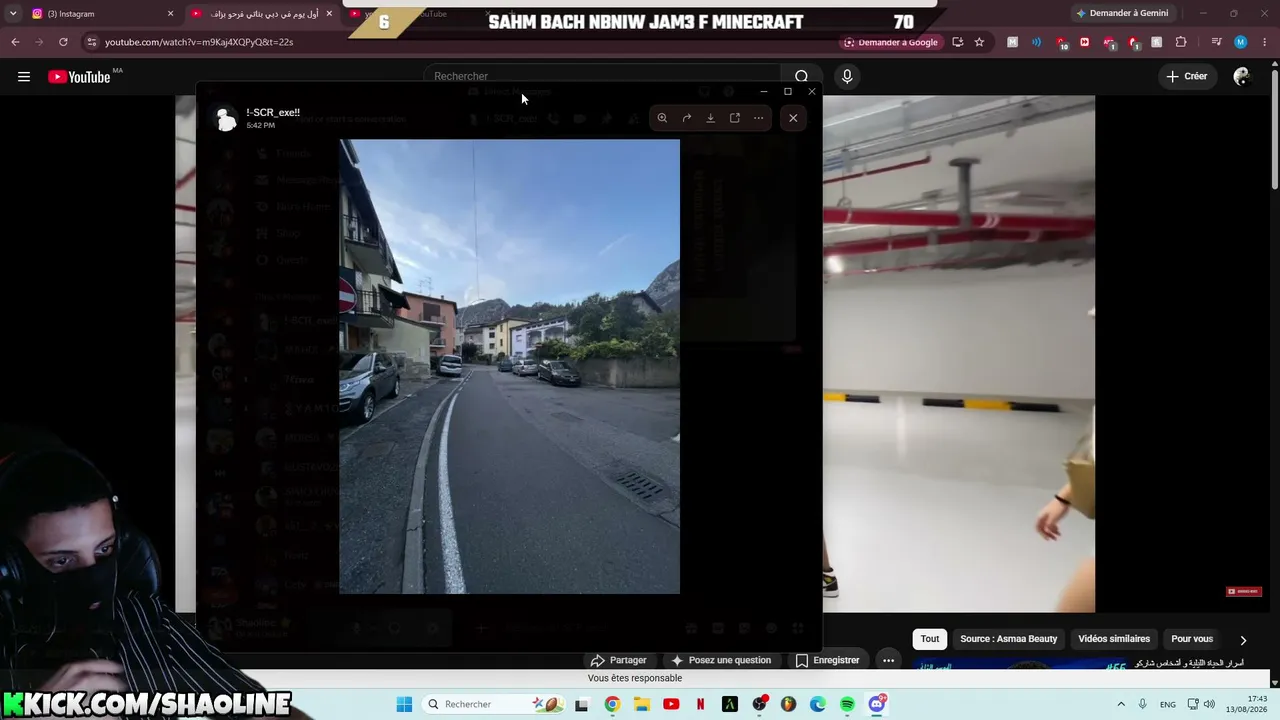Viewport: 1280px width, 720px height.
Task: Switch the ENG input language
Action: tap(1168, 704)
